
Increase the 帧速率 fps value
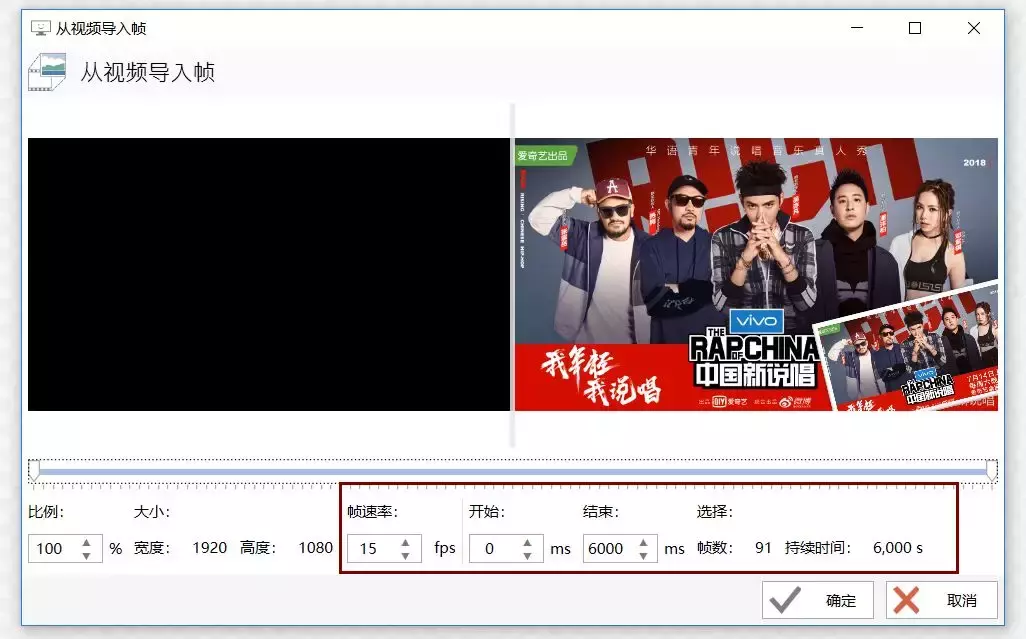tap(406, 542)
